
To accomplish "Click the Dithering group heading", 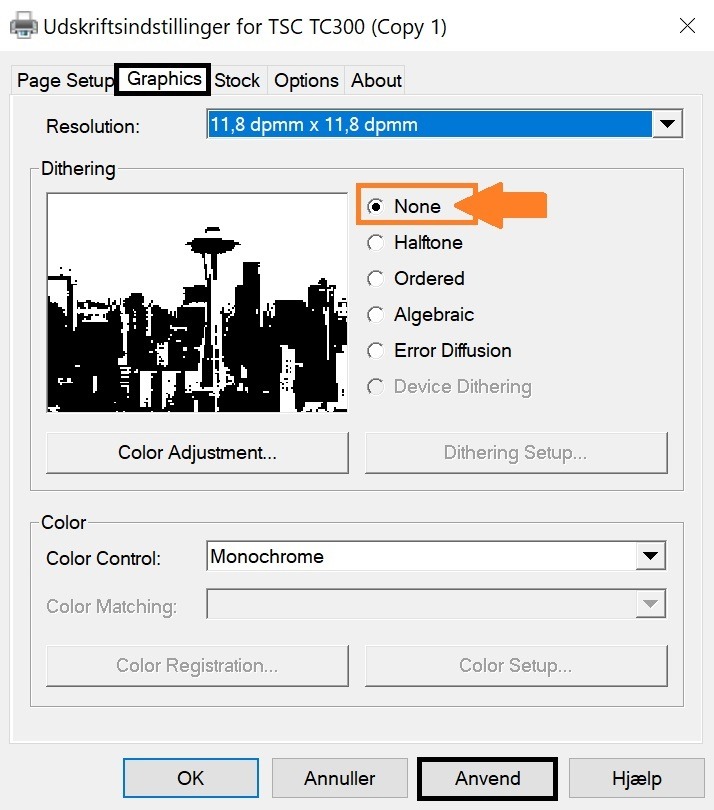I will pyautogui.click(x=78, y=169).
